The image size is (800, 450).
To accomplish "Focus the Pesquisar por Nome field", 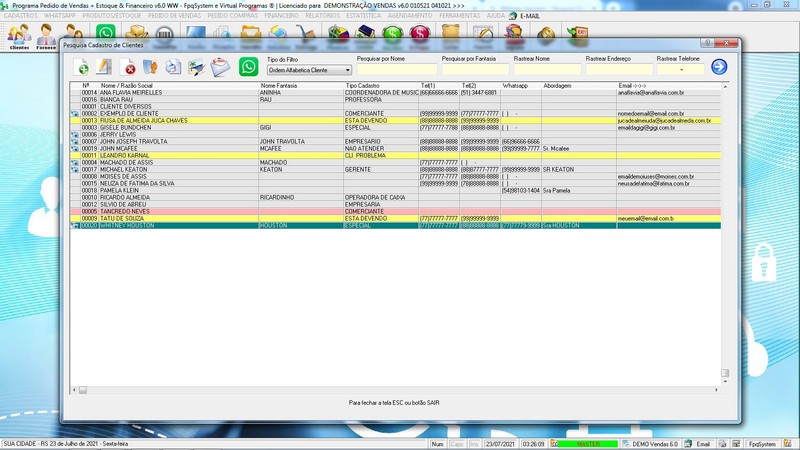I will pyautogui.click(x=396, y=69).
